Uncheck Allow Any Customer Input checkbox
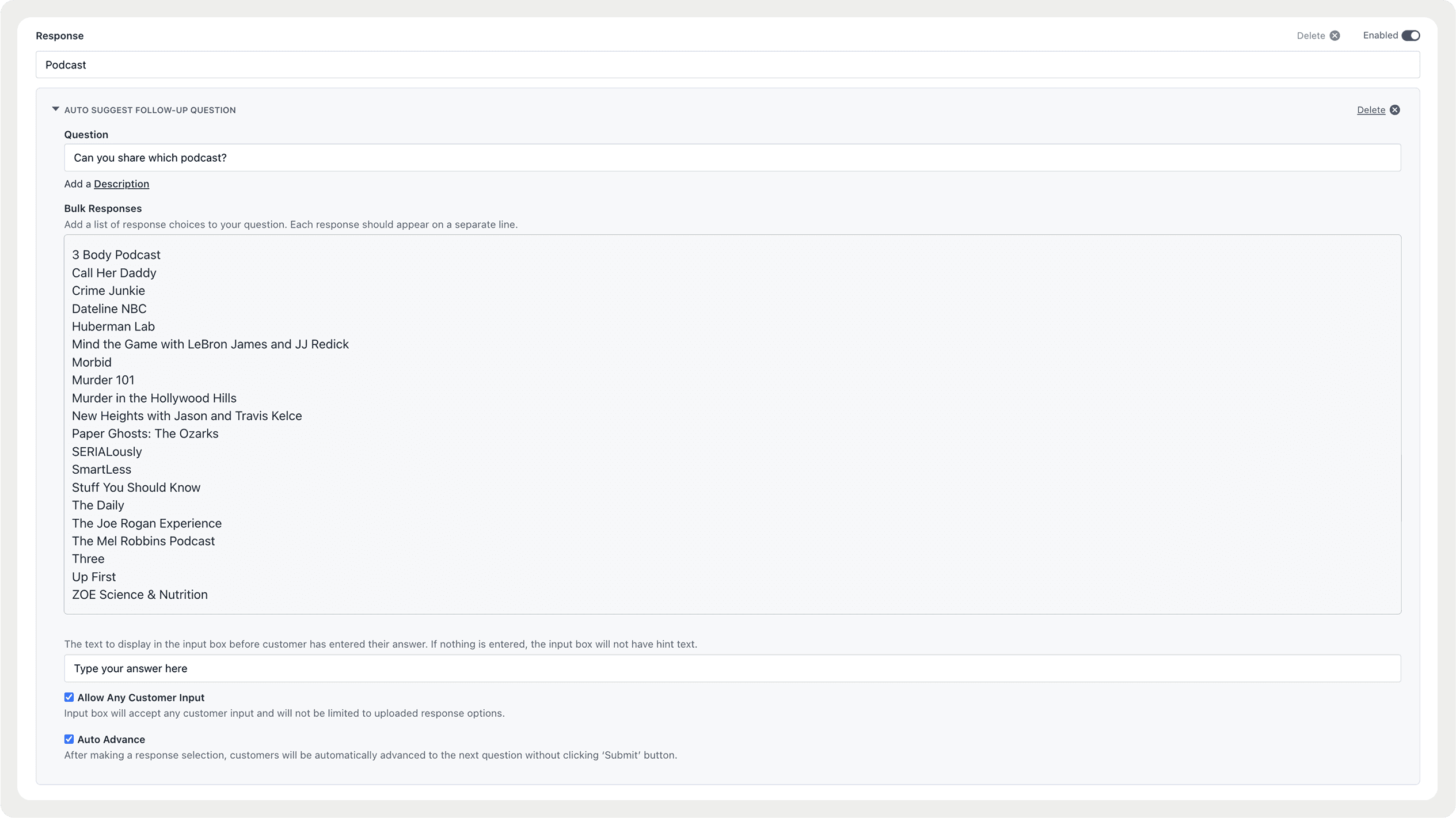The height and width of the screenshot is (818, 1456). [x=69, y=697]
